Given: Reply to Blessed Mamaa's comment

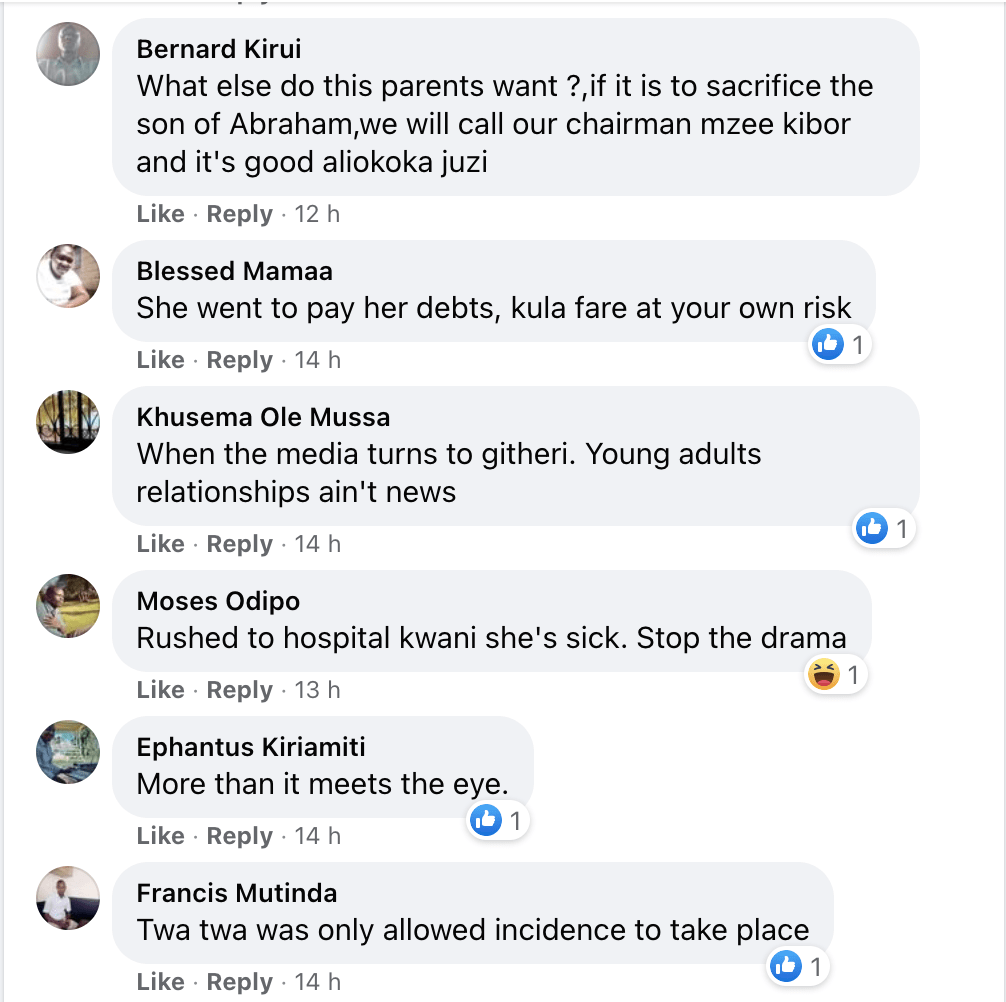Looking at the screenshot, I should click(x=239, y=360).
